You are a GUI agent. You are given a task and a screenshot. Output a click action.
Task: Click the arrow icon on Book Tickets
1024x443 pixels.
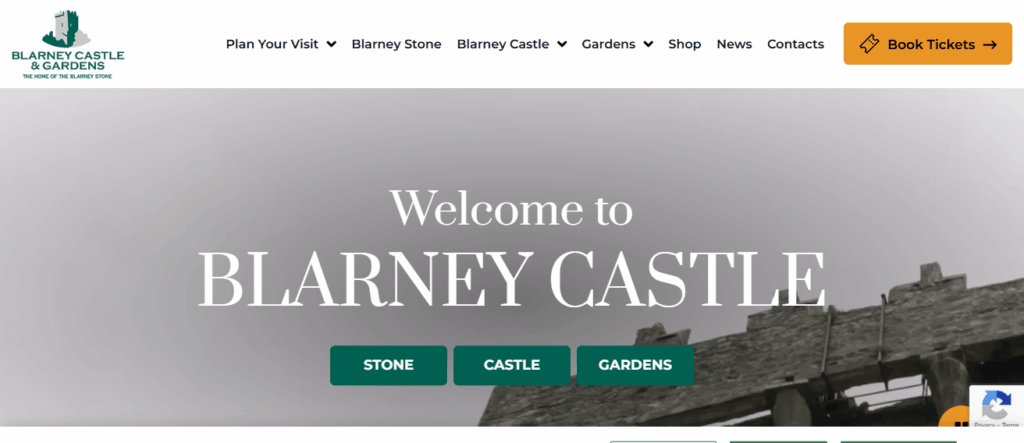click(990, 44)
